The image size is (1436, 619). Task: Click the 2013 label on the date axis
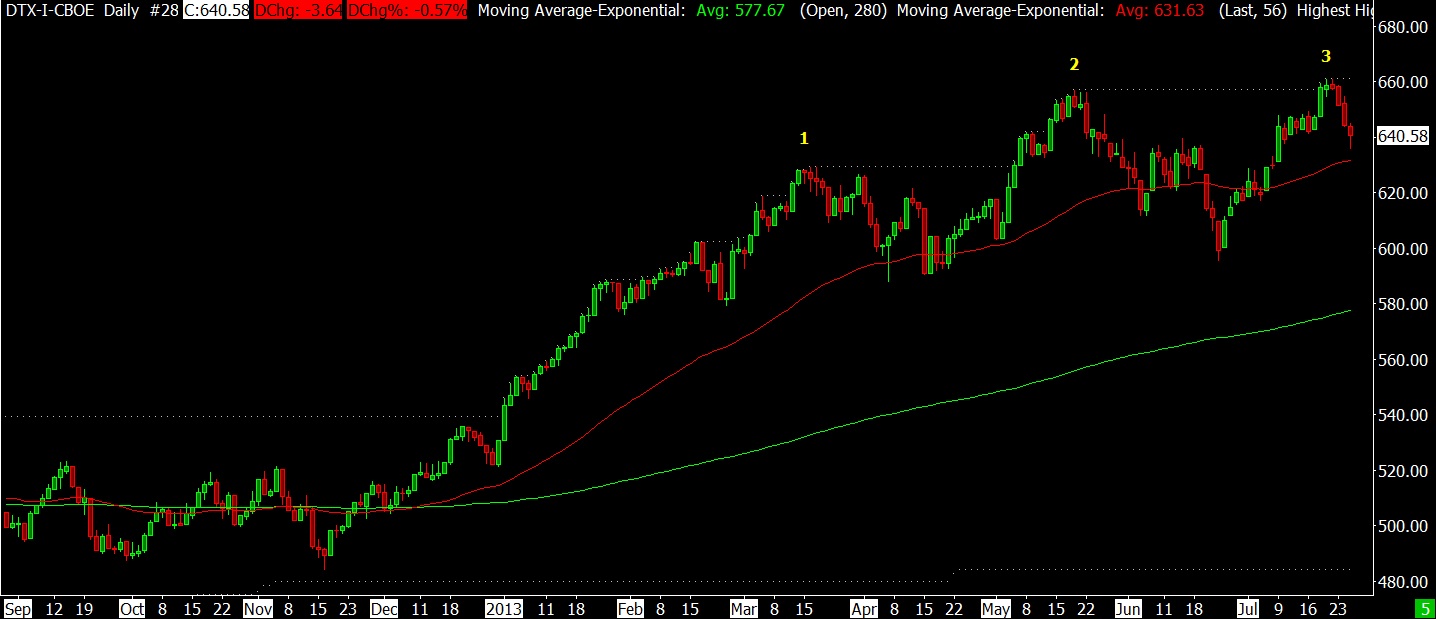(504, 608)
